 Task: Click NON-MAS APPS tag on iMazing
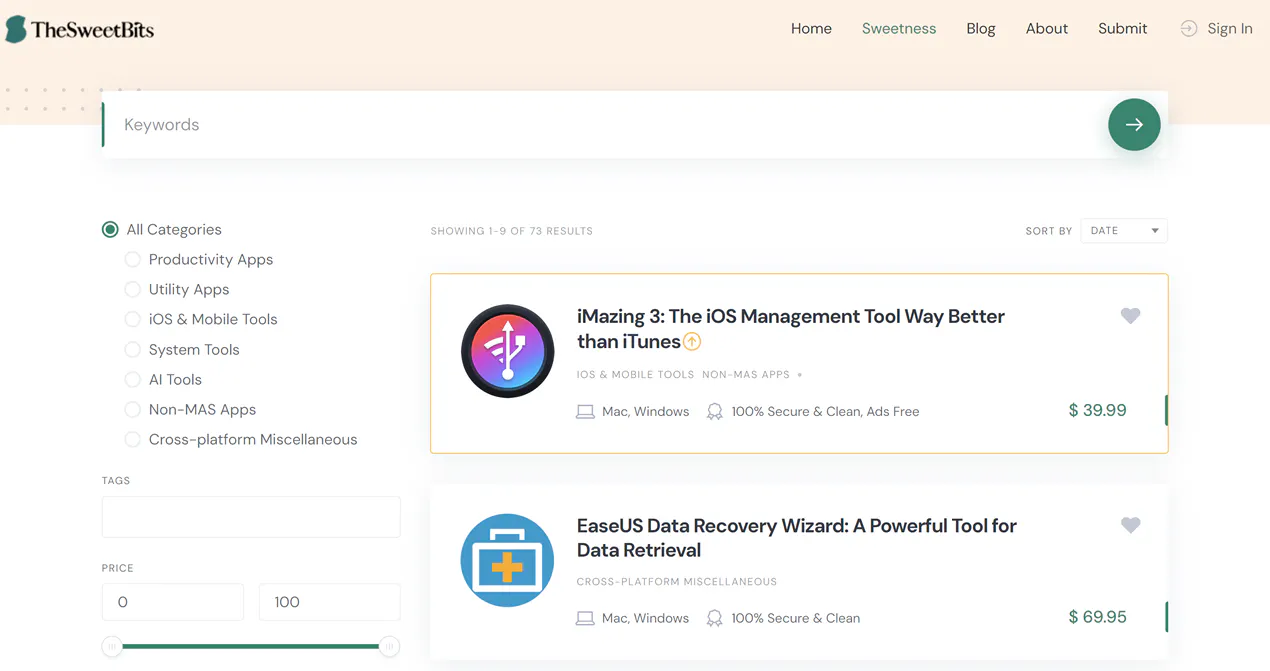click(x=746, y=375)
